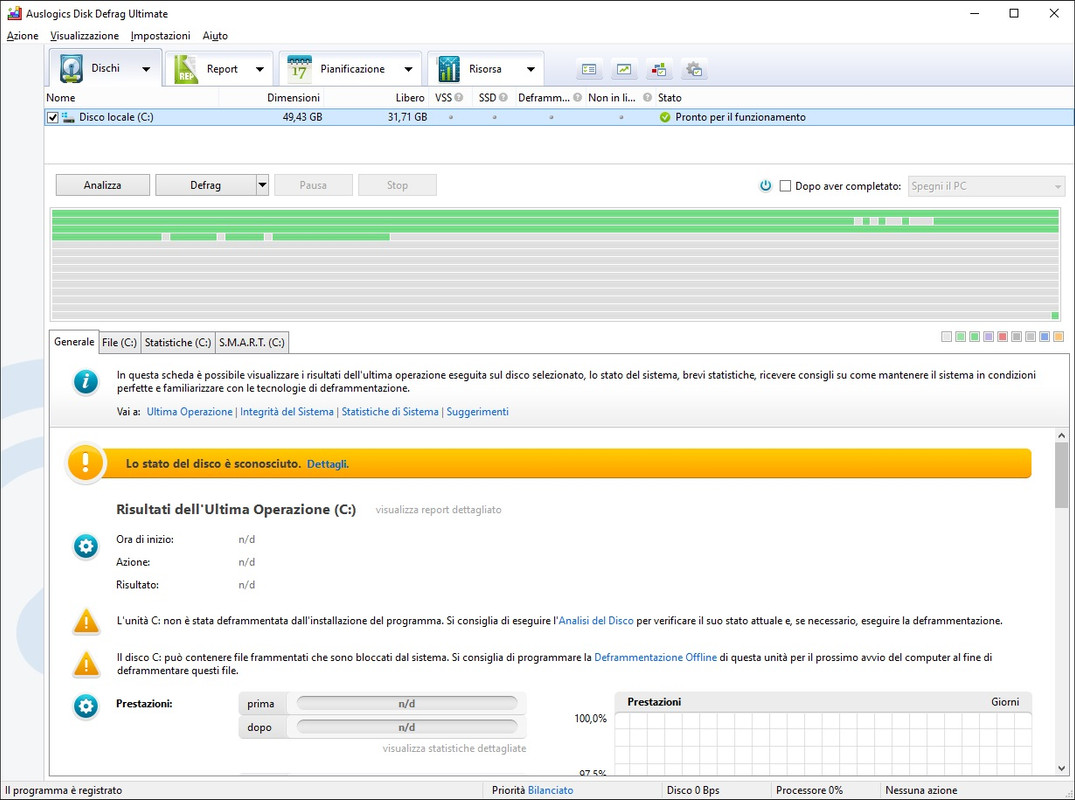Click the green ready status checkmark icon

pyautogui.click(x=664, y=117)
